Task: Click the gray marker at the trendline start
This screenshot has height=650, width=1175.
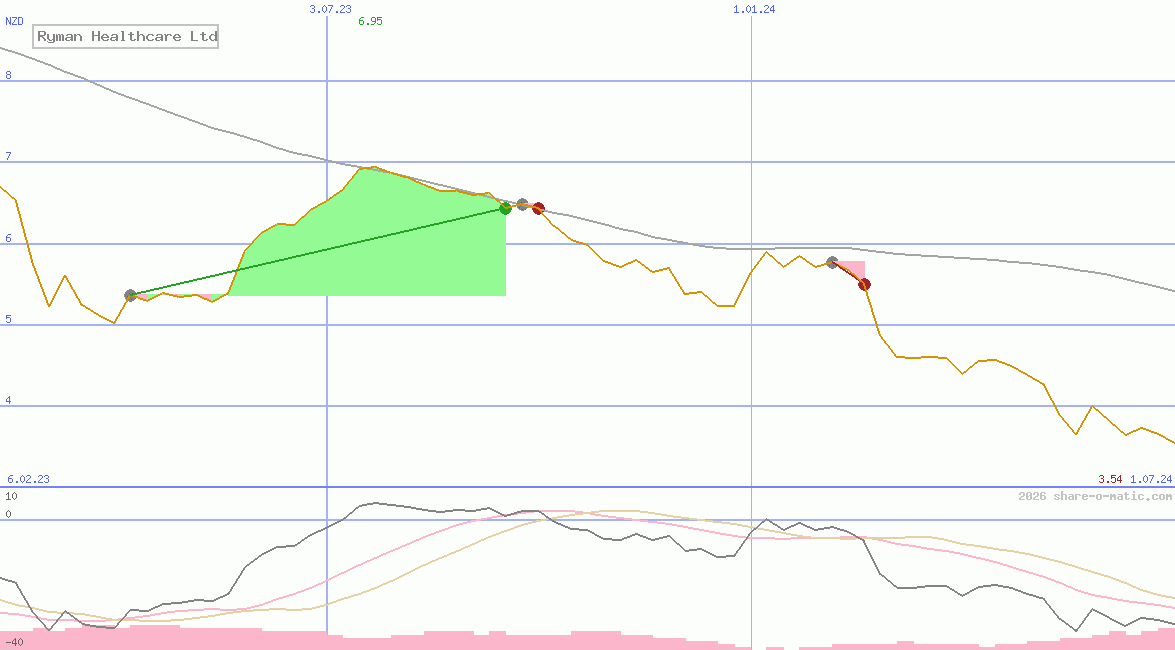Action: (x=130, y=295)
